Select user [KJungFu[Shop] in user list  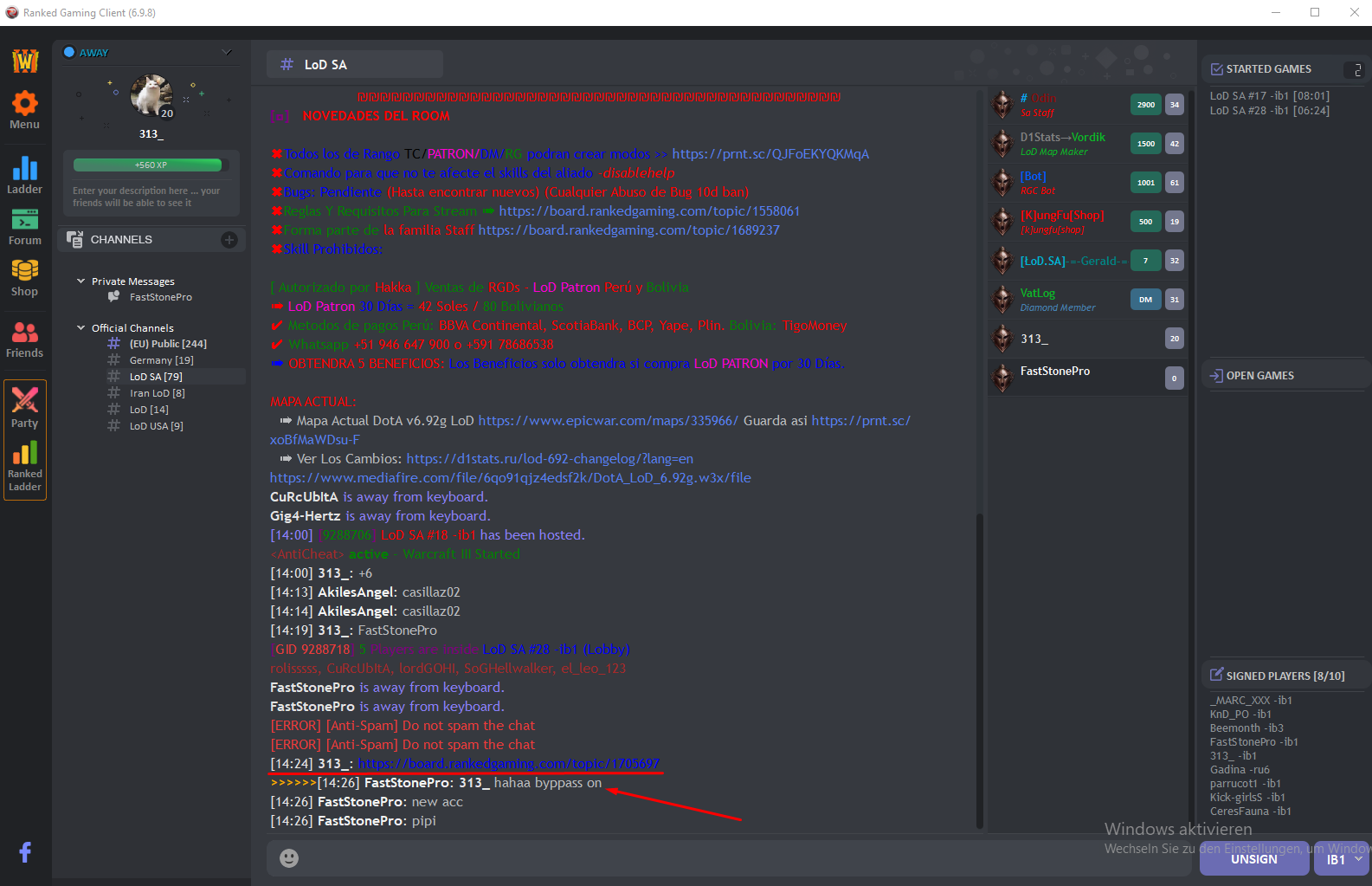1088,222
